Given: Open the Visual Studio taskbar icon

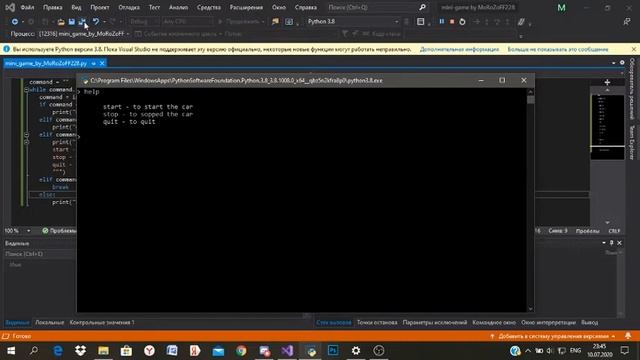Looking at the screenshot, I should 287,351.
